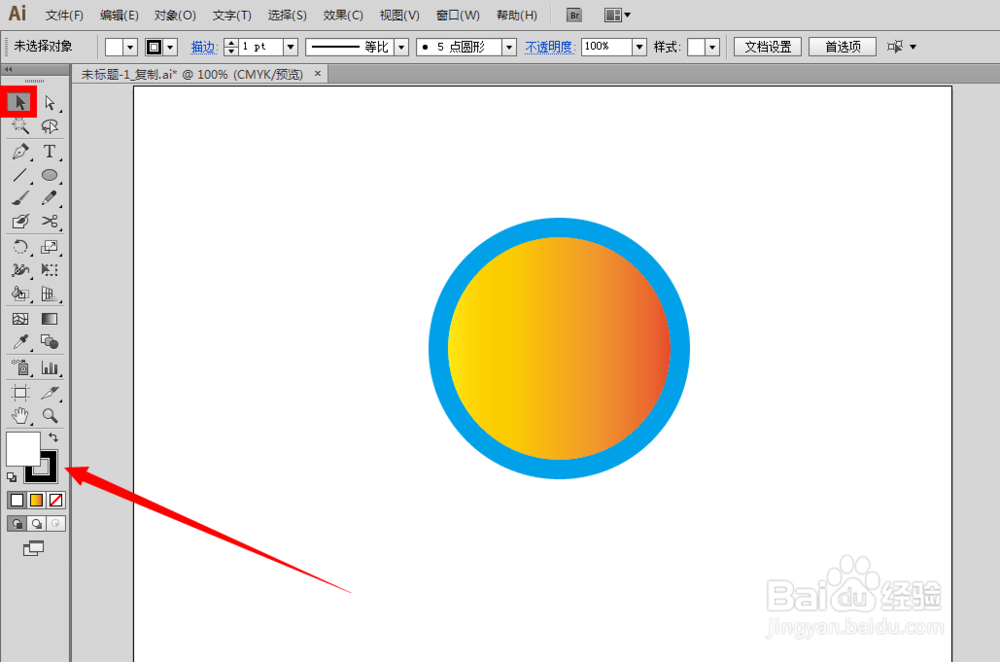1000x662 pixels.
Task: Open 描边 stroke panel link
Action: click(x=204, y=47)
